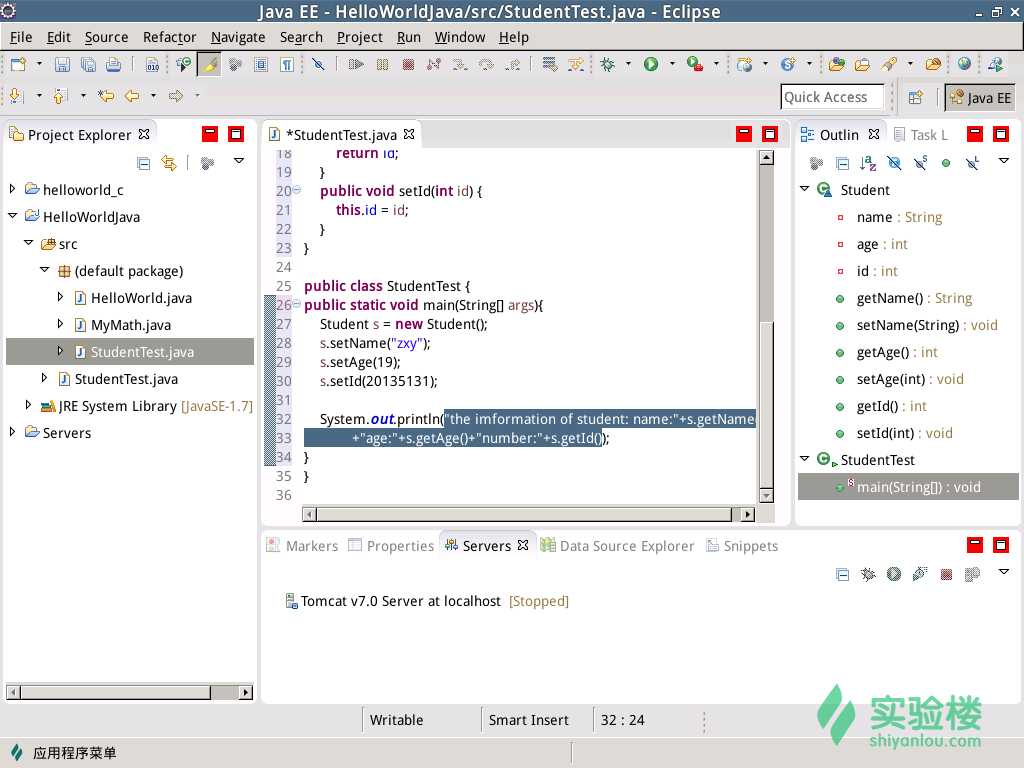The image size is (1024, 768).
Task: Expand the HelloWorld.java tree node
Action: pos(60,297)
